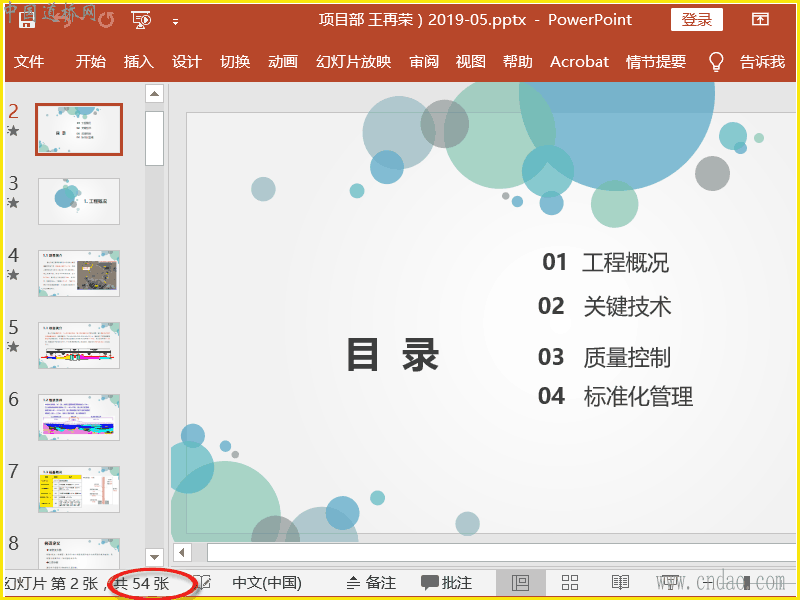
Task: Open the 文件 menu
Action: pyautogui.click(x=29, y=62)
